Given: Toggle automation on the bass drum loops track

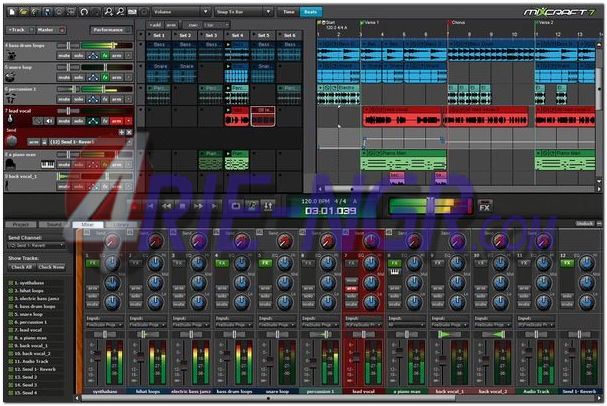Looking at the screenshot, I should click(93, 56).
